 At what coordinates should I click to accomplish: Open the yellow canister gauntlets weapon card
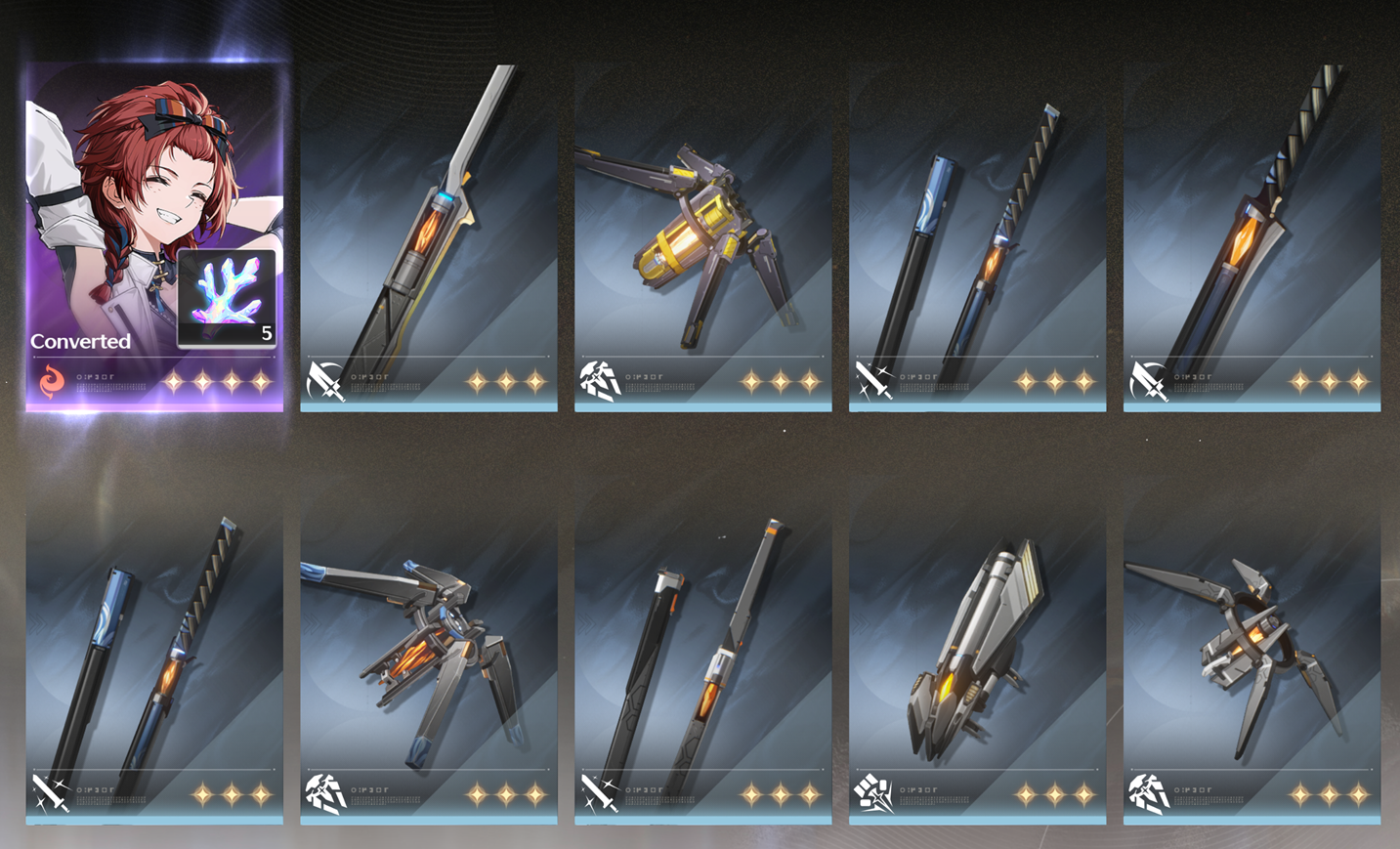[702, 237]
